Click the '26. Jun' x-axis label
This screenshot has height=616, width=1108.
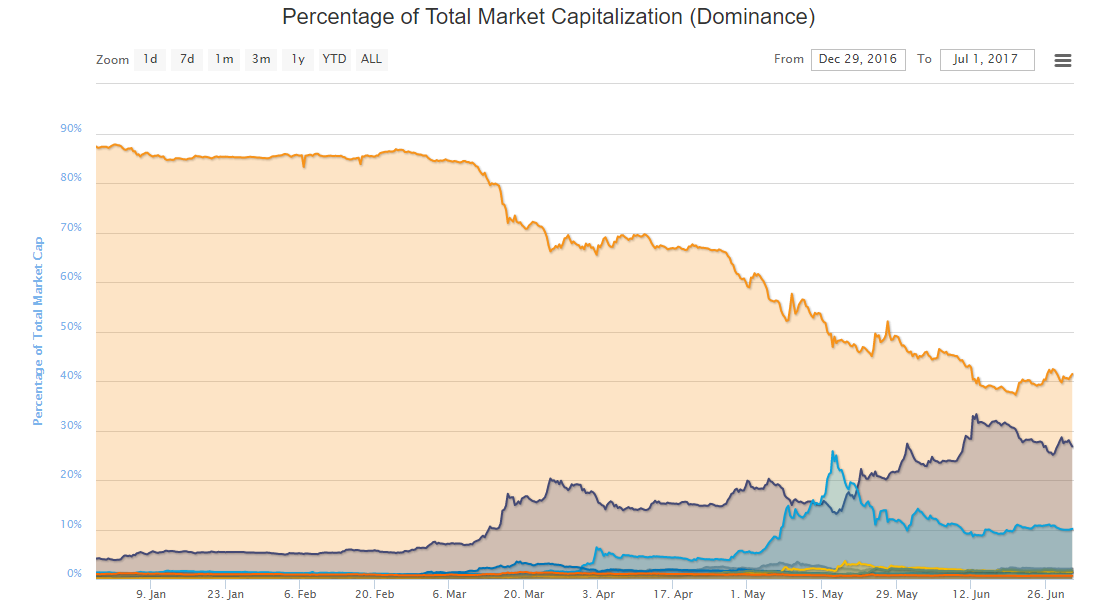click(x=1046, y=594)
